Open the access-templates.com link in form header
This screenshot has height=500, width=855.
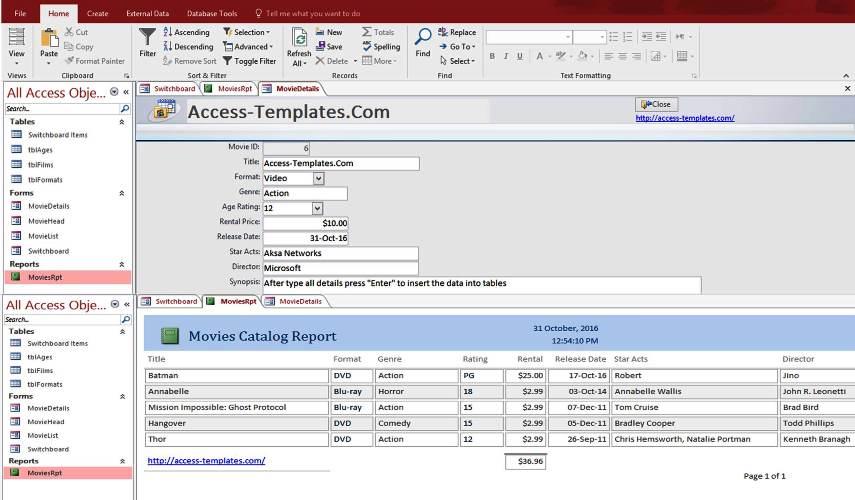[x=685, y=118]
